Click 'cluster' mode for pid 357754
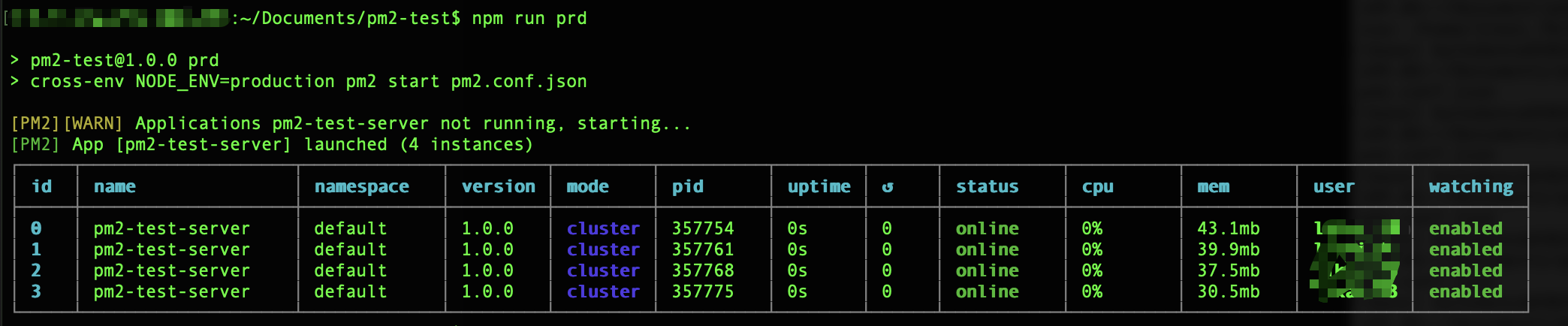This screenshot has width=1568, height=326. click(x=604, y=228)
